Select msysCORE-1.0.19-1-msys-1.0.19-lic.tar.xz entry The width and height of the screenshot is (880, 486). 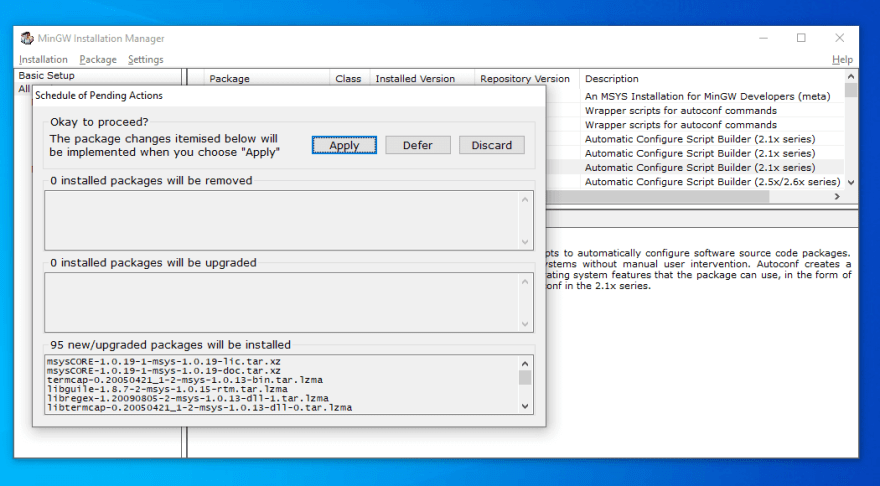coord(163,361)
